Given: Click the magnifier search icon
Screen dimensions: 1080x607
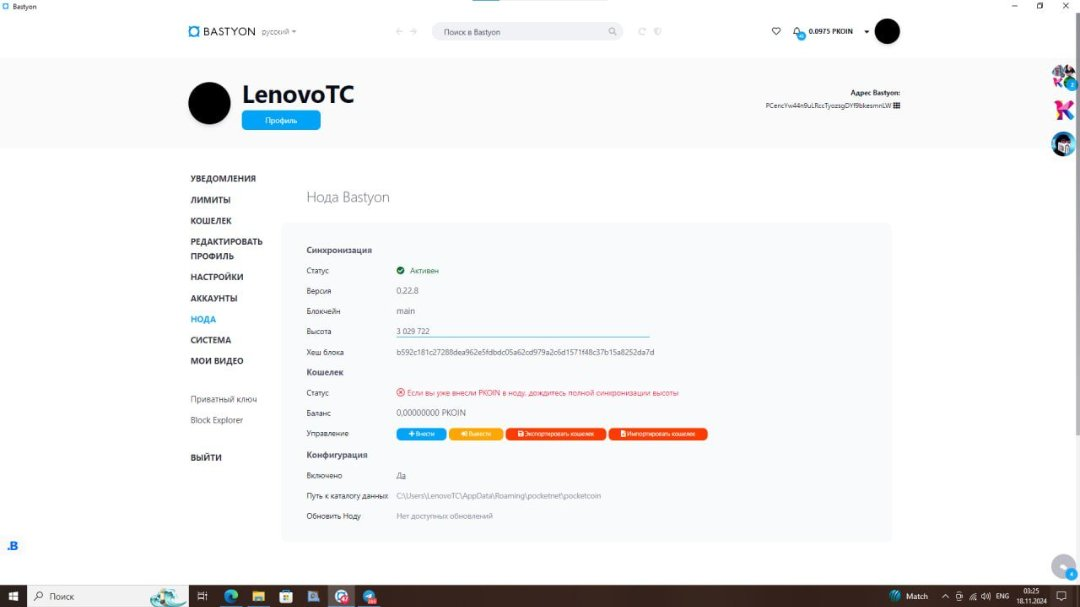Looking at the screenshot, I should 612,32.
